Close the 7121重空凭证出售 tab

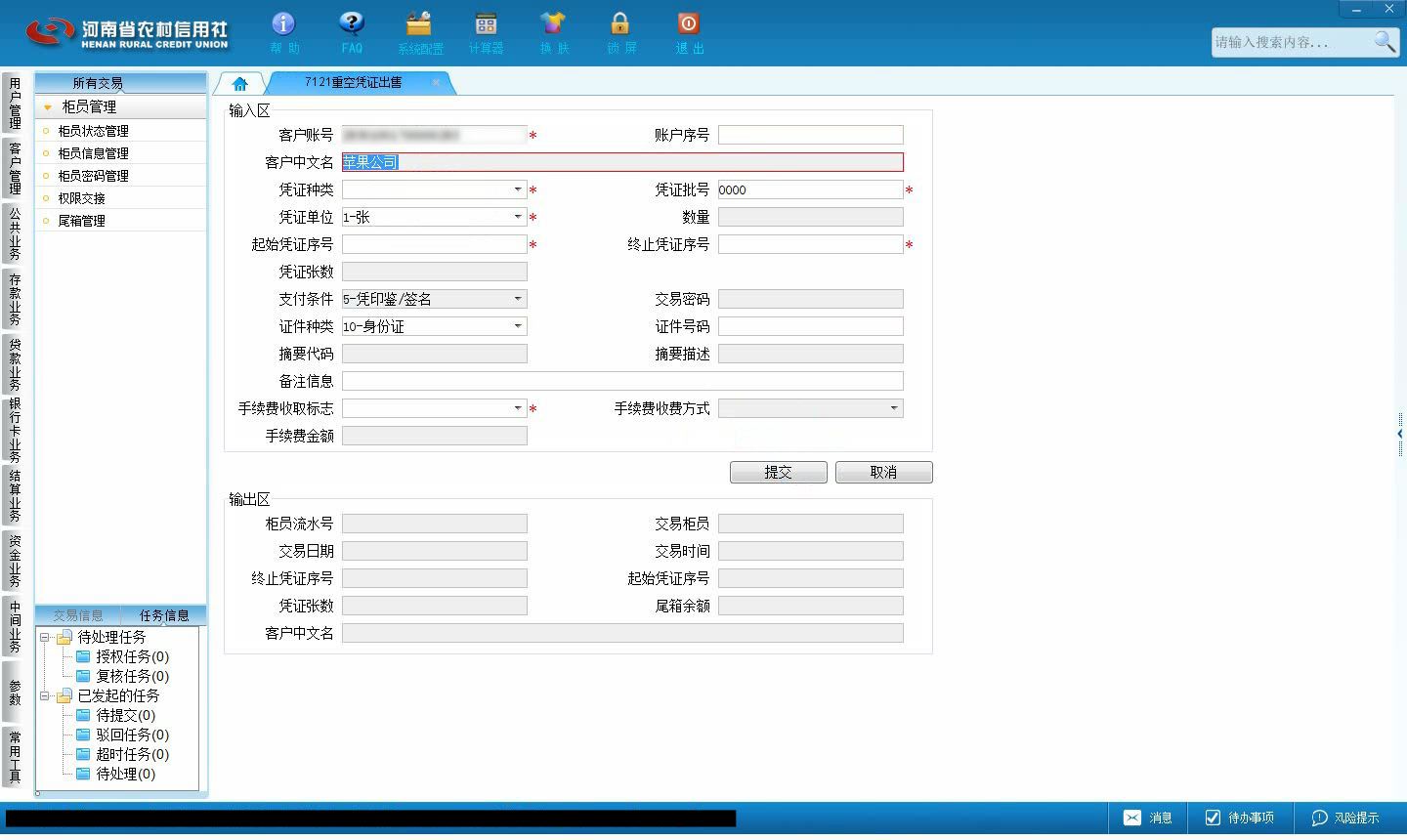pyautogui.click(x=436, y=82)
